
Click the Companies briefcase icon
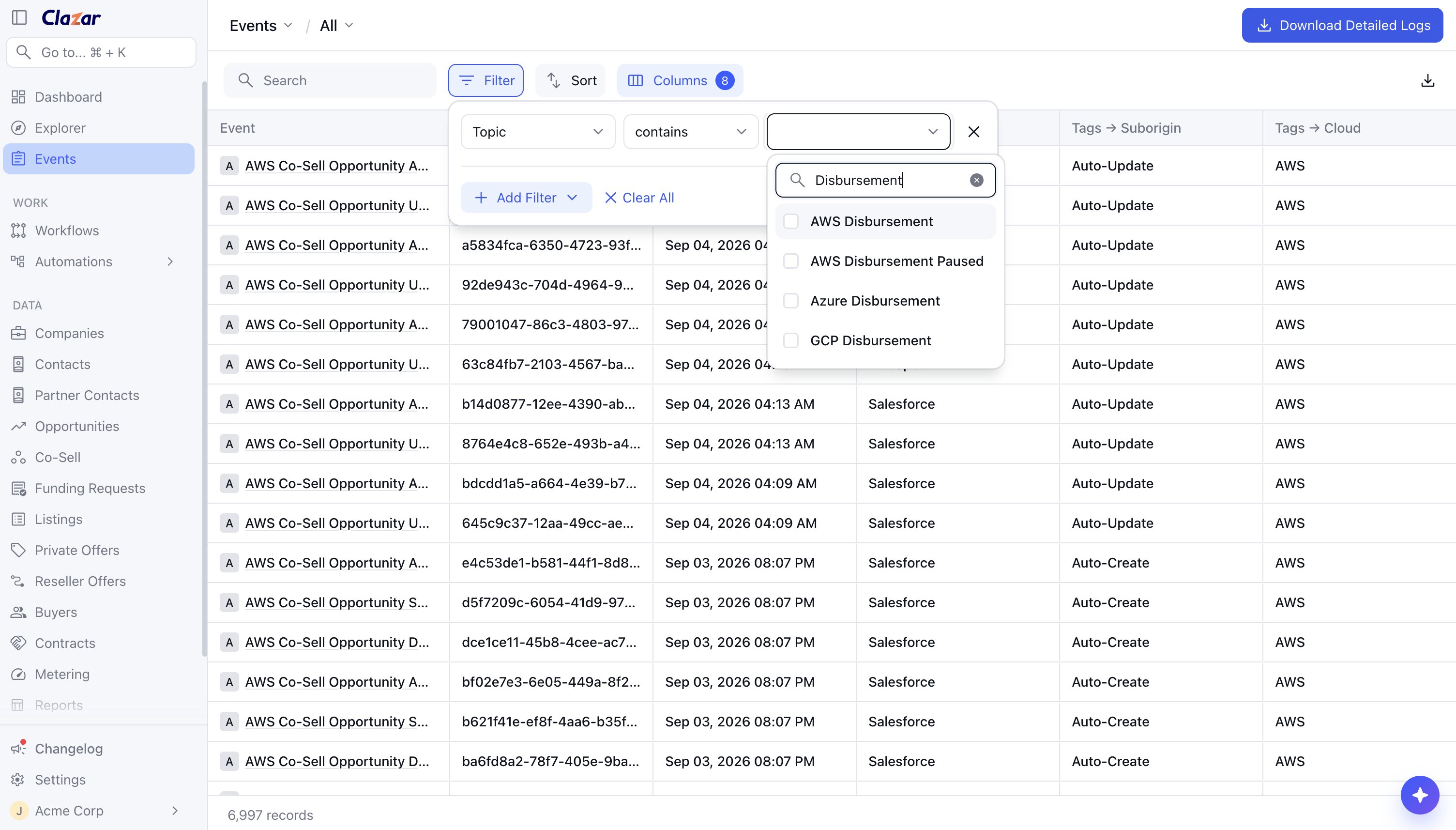(18, 333)
